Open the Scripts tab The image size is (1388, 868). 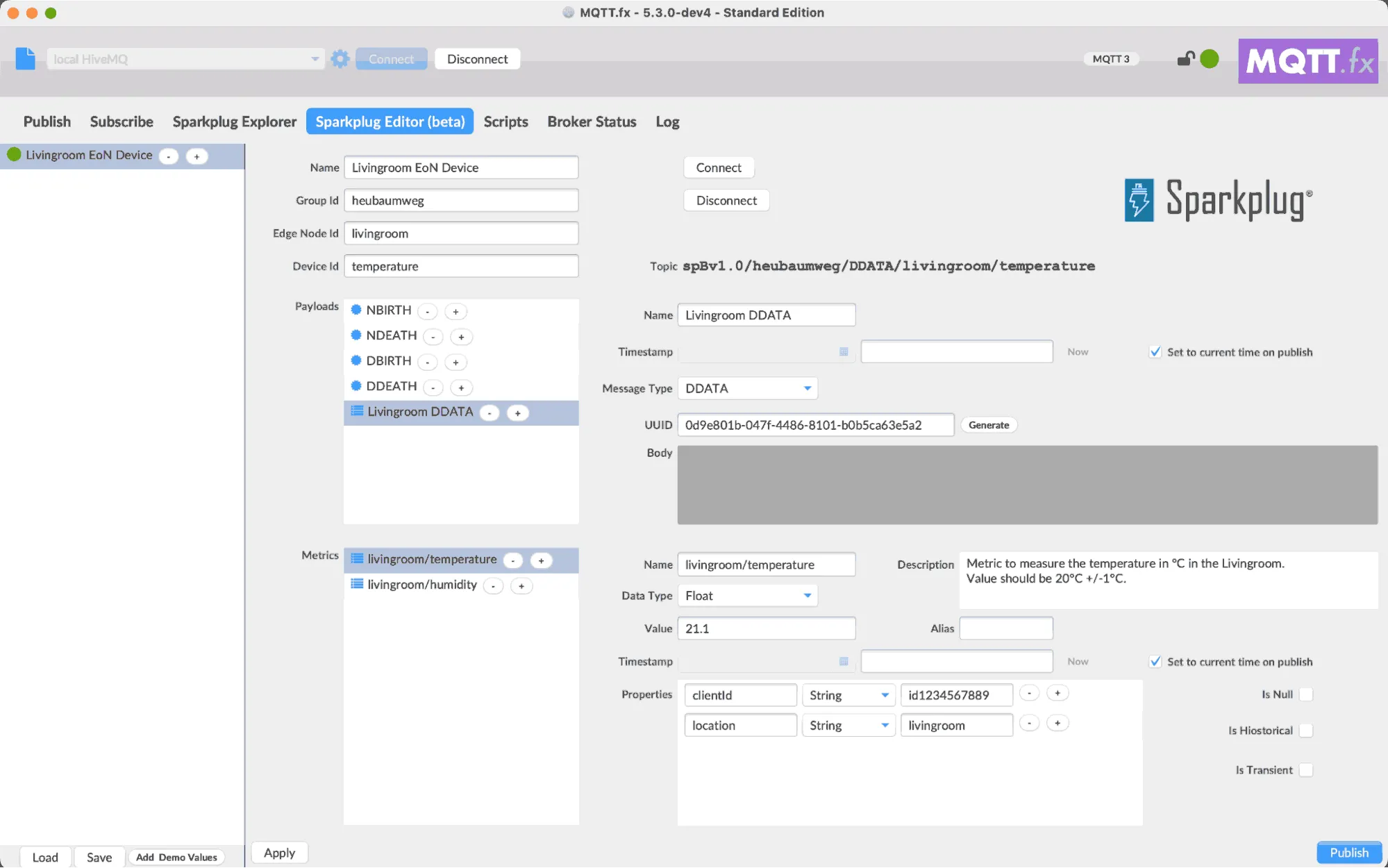click(505, 122)
